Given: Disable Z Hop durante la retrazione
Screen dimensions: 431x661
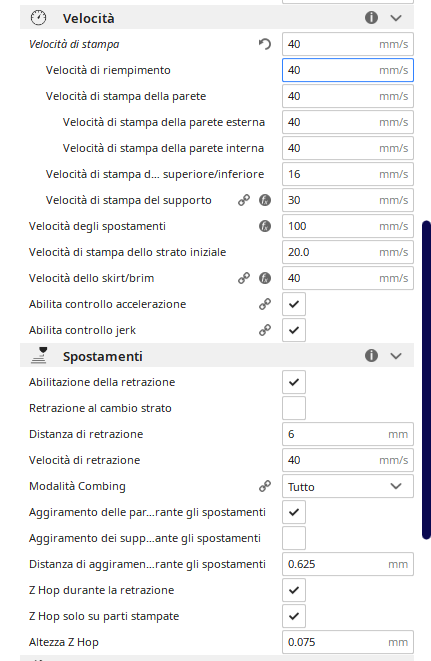Looking at the screenshot, I should coord(294,590).
